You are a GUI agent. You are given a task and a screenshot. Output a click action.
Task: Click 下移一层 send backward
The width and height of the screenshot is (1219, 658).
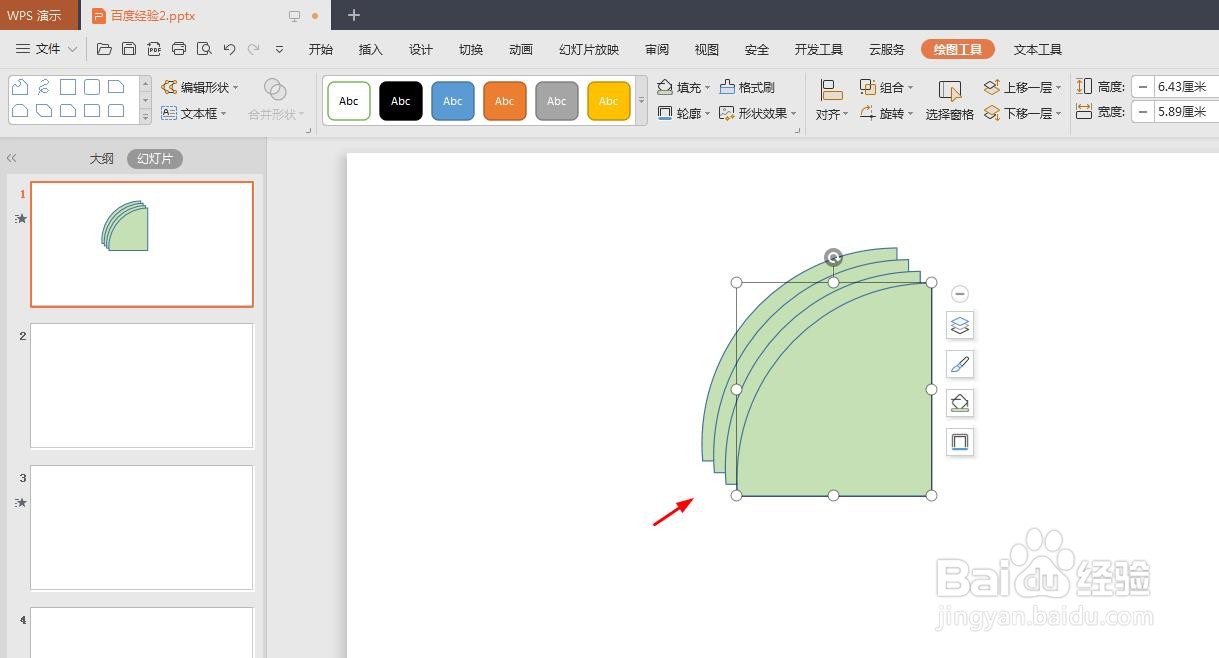coord(1023,114)
